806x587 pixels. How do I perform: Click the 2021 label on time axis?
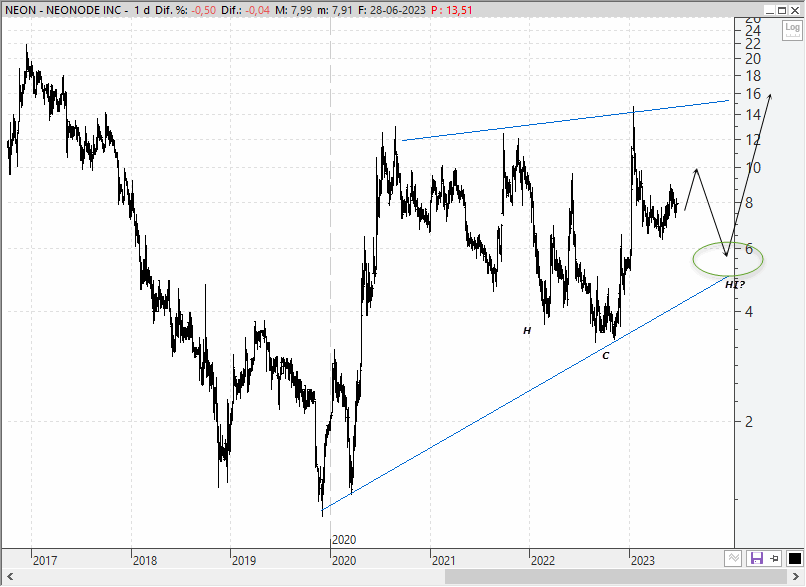[x=444, y=560]
